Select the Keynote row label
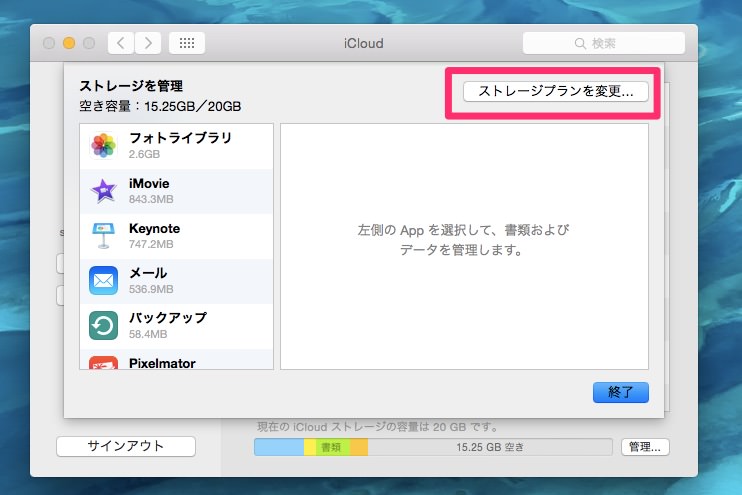Image resolution: width=742 pixels, height=495 pixels. (x=154, y=228)
